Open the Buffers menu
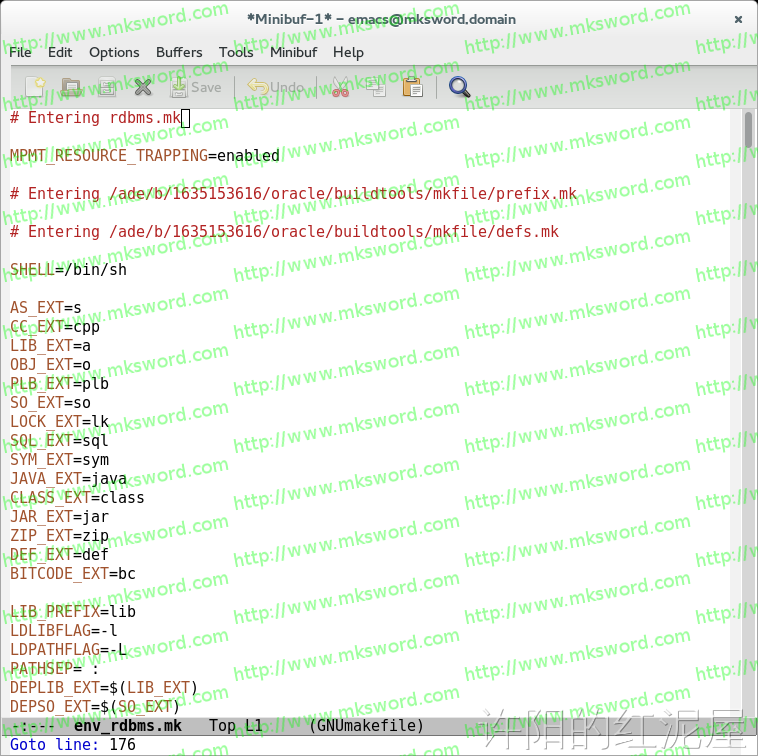This screenshot has height=756, width=758. pyautogui.click(x=179, y=52)
